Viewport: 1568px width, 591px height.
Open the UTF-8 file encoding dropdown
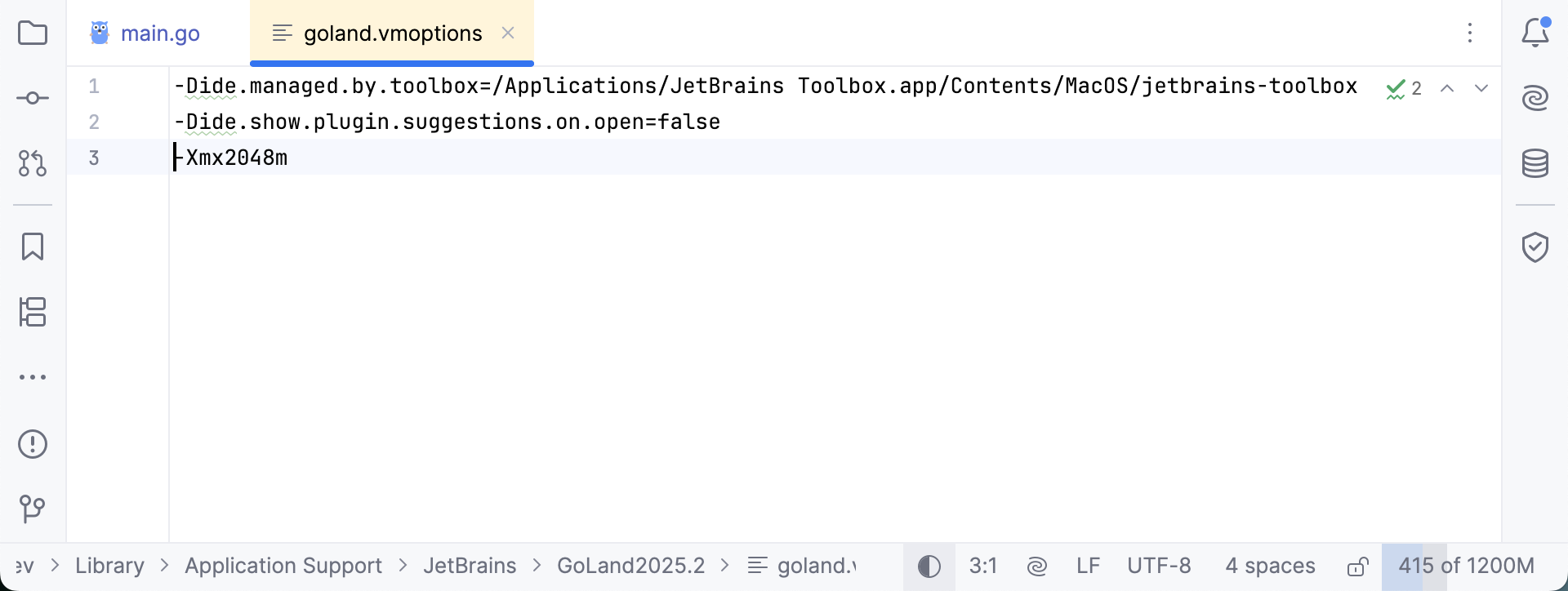coord(1159,567)
